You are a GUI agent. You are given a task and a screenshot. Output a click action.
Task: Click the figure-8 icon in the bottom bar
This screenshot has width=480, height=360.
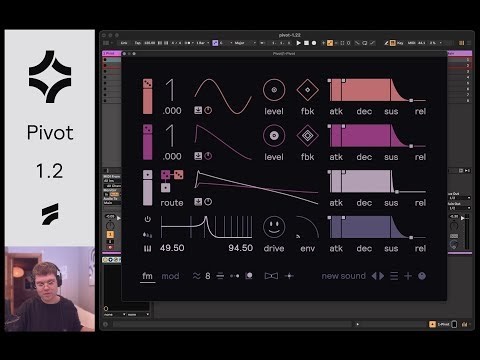coord(208,276)
